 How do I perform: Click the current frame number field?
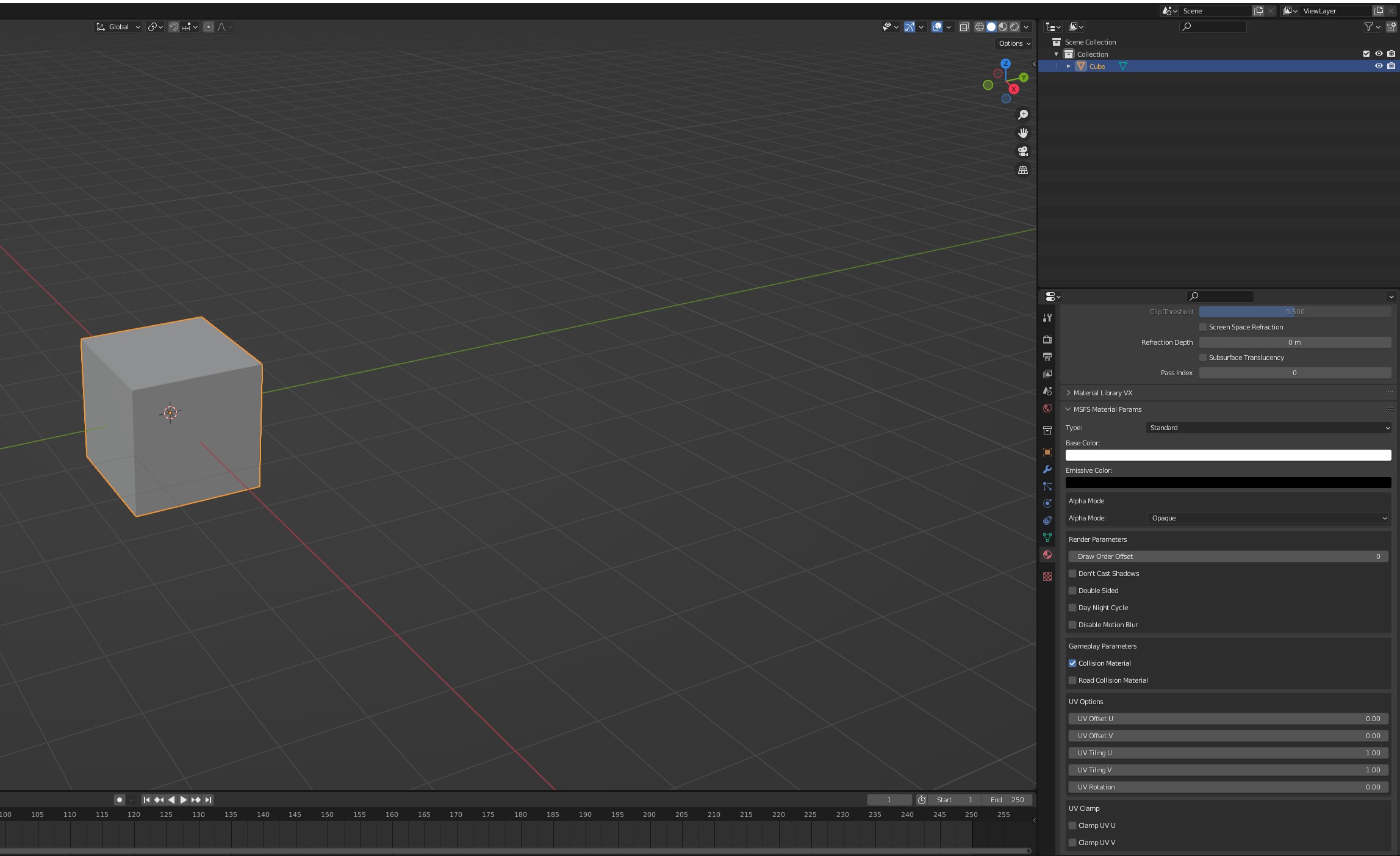(x=889, y=800)
